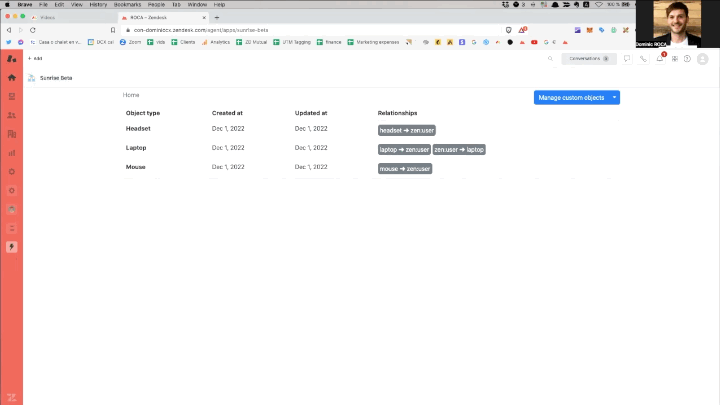Click the notifications bell icon

click(659, 59)
